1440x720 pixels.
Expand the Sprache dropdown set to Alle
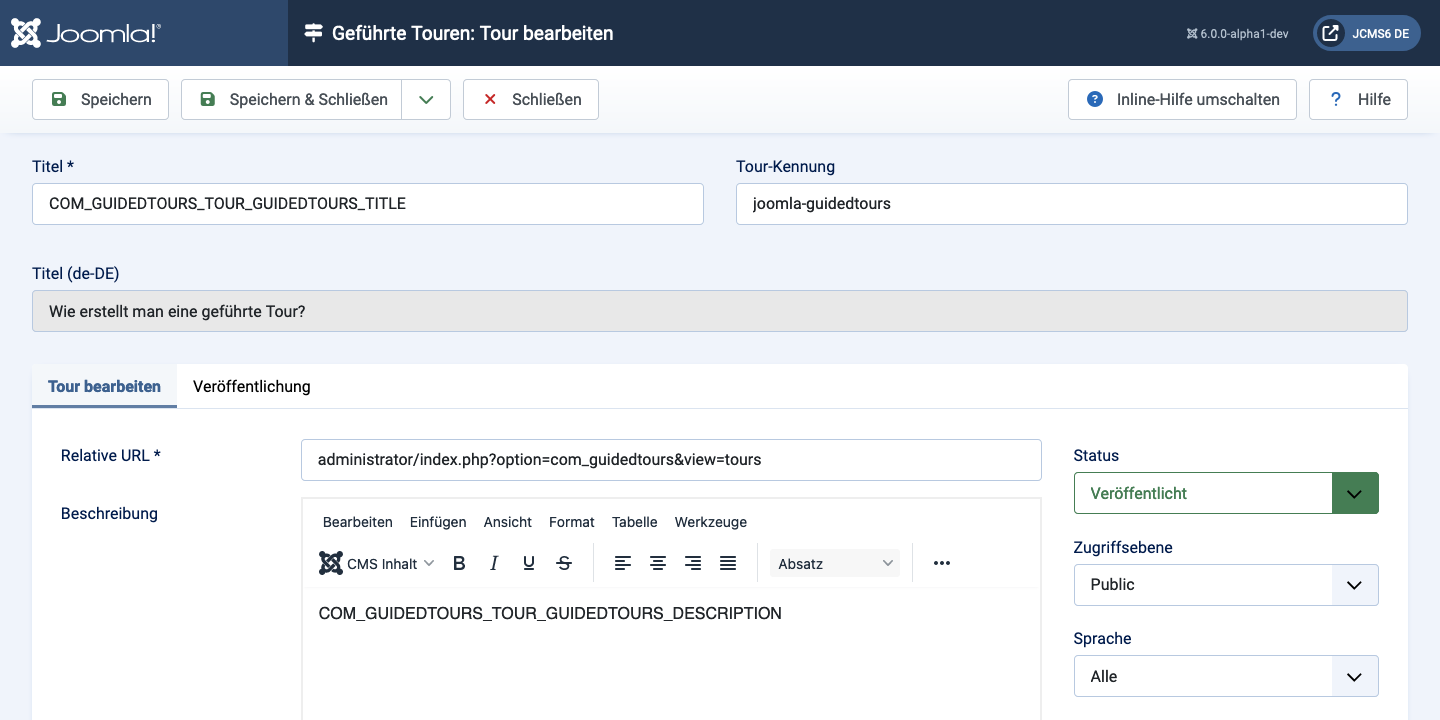(1226, 676)
